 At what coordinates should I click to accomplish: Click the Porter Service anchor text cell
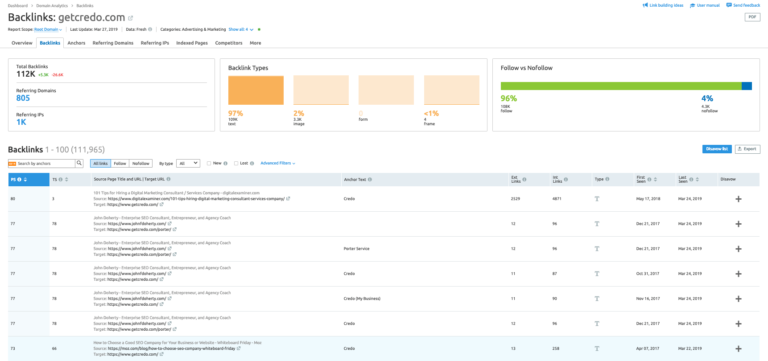click(x=357, y=249)
